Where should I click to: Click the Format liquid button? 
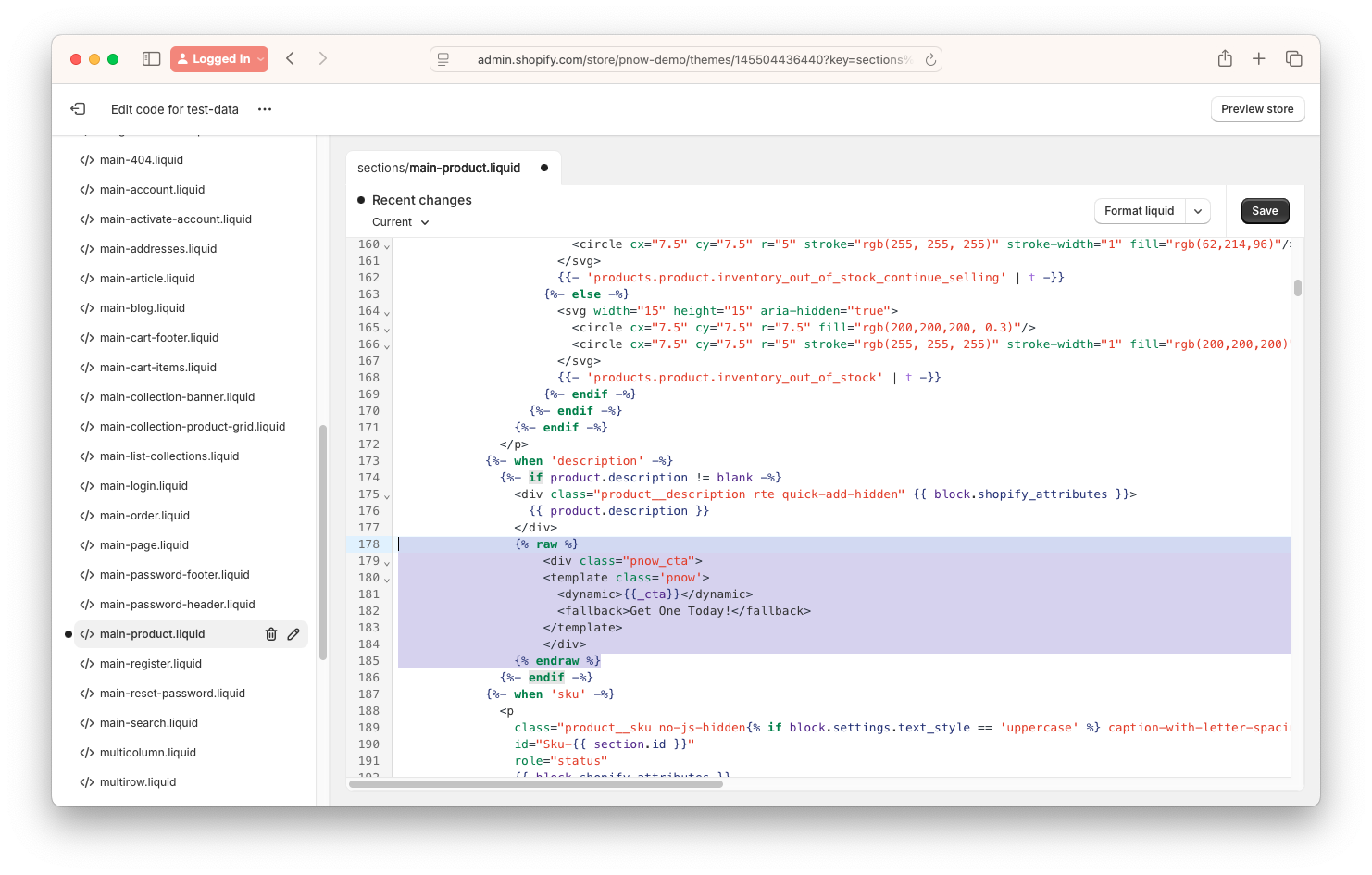[1139, 211]
